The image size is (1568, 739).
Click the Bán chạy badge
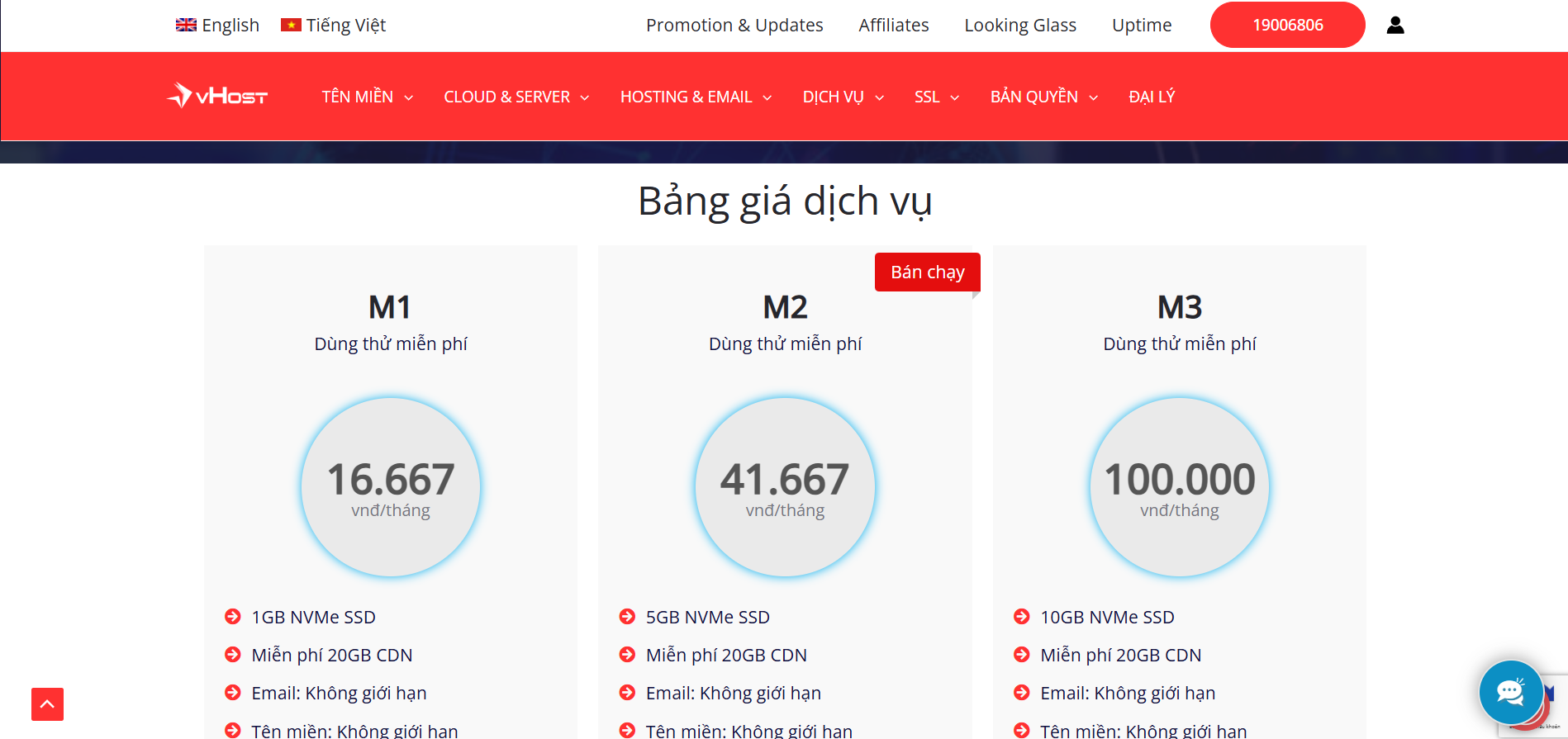[x=927, y=272]
